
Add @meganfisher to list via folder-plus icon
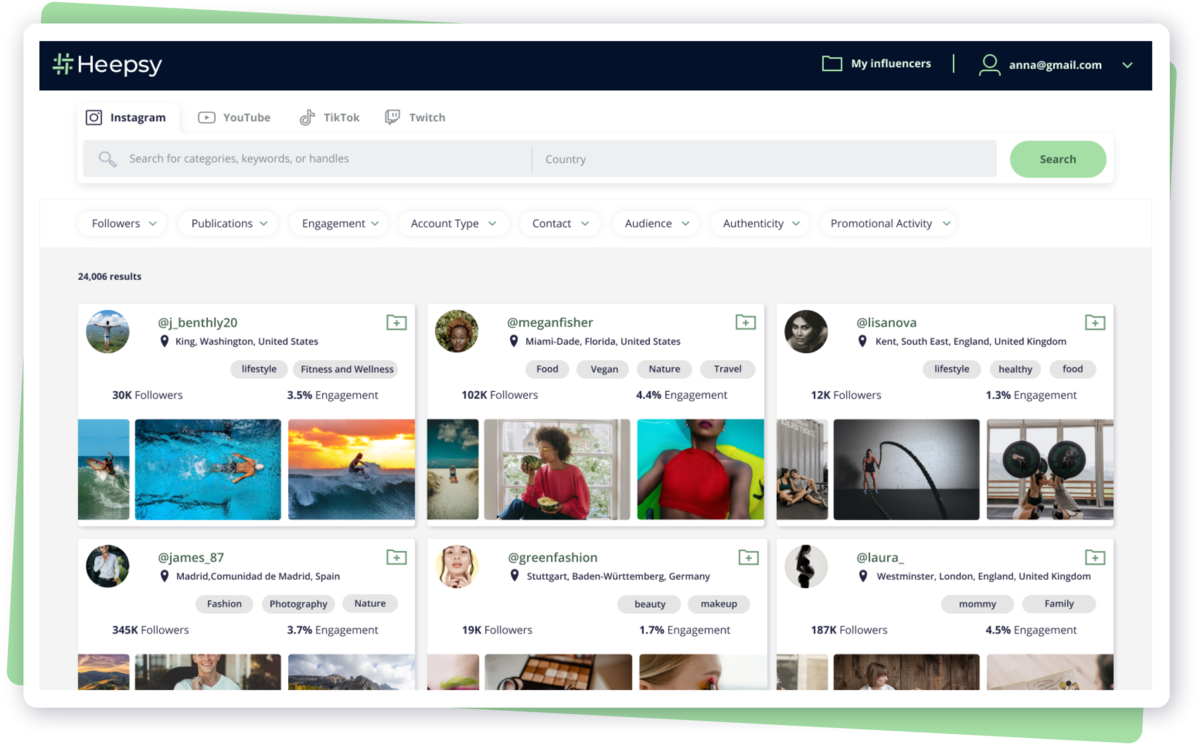(745, 322)
